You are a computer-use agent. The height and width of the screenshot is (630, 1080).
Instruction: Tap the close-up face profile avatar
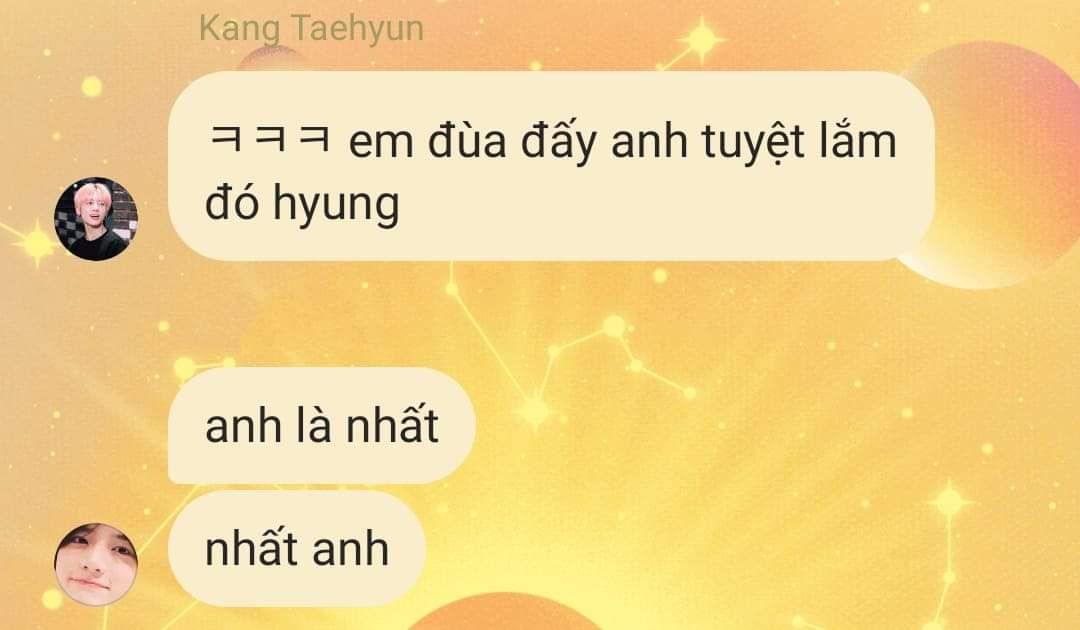[96, 564]
